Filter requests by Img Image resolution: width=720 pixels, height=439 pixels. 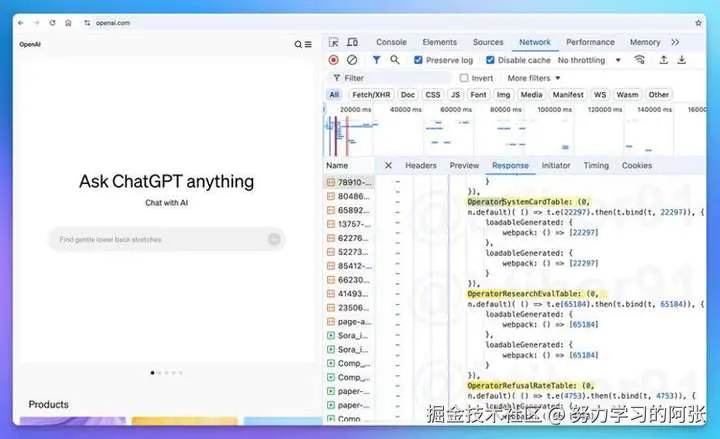click(503, 95)
